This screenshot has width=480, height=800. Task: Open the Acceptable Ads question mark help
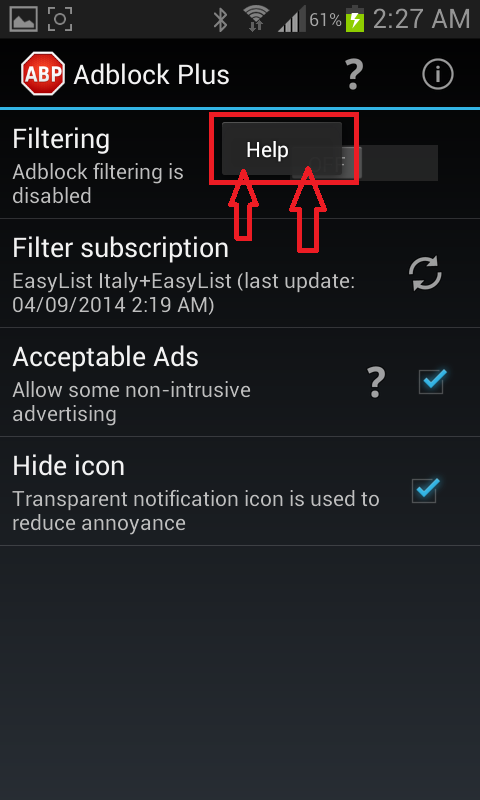tap(375, 383)
